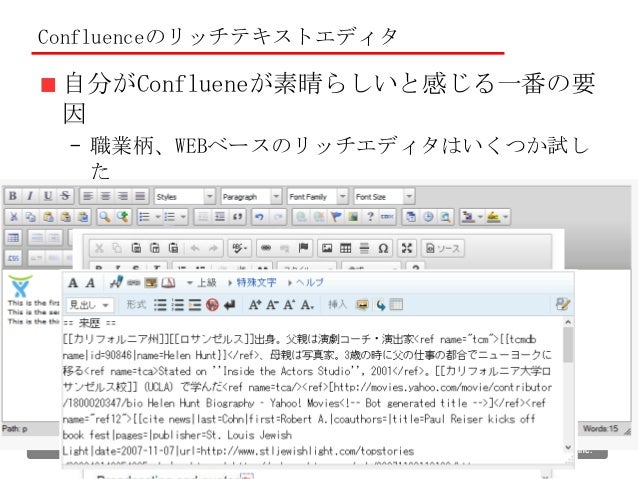
Task: Click the Maximize icon in CKEditor
Action: point(406,248)
